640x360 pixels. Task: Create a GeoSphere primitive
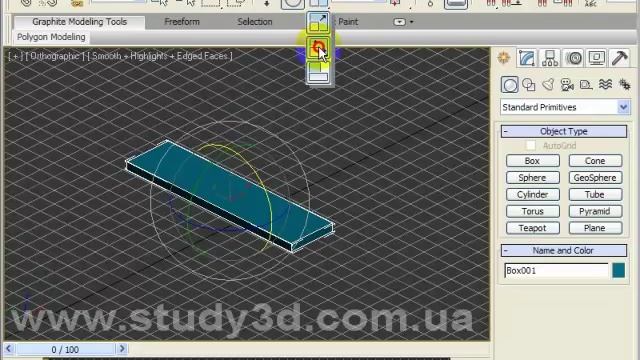[595, 178]
